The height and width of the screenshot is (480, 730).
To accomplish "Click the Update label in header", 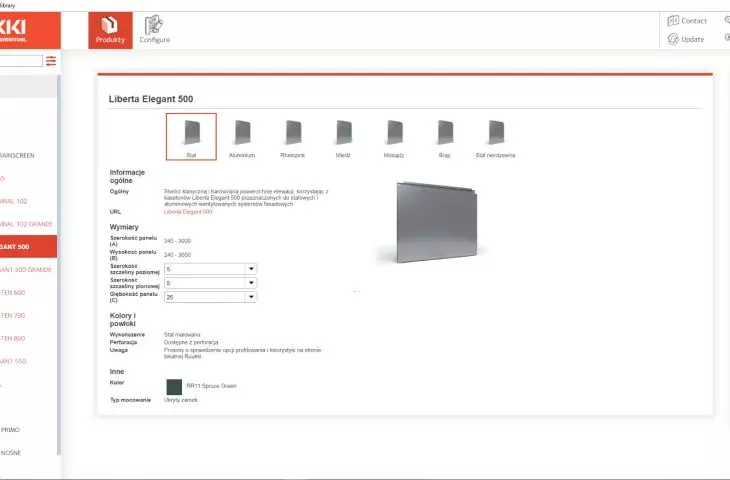I will pyautogui.click(x=692, y=40).
